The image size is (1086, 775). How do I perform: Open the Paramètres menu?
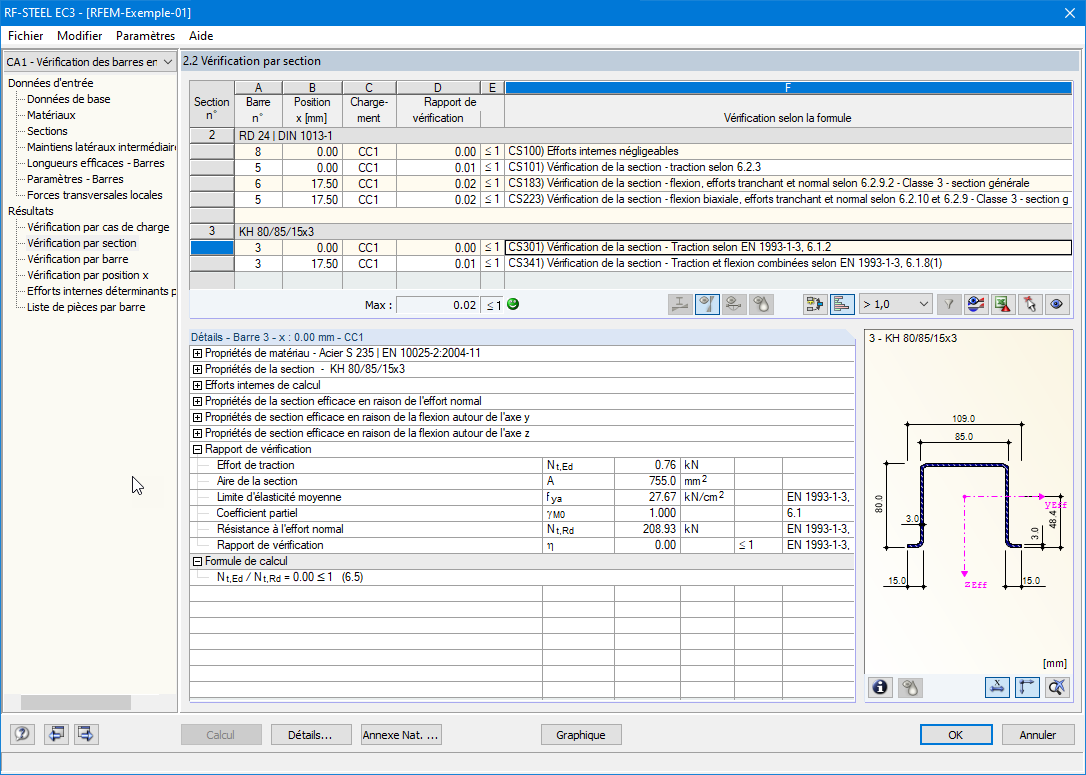145,35
